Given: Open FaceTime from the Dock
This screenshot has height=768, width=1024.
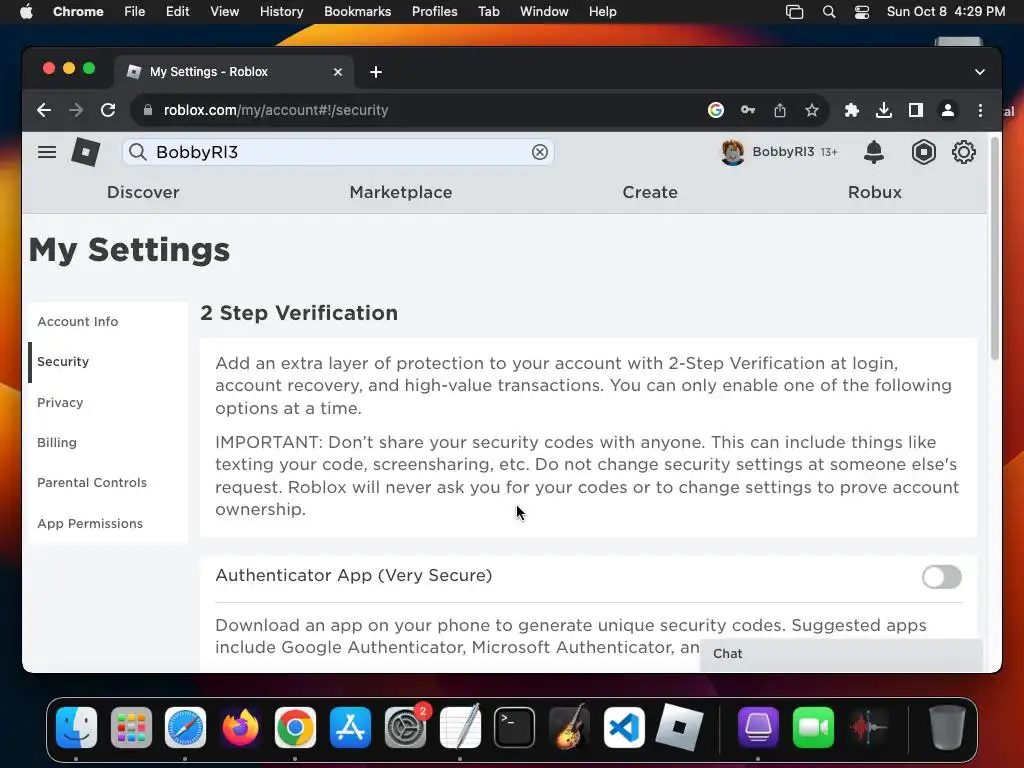Looking at the screenshot, I should 813,727.
